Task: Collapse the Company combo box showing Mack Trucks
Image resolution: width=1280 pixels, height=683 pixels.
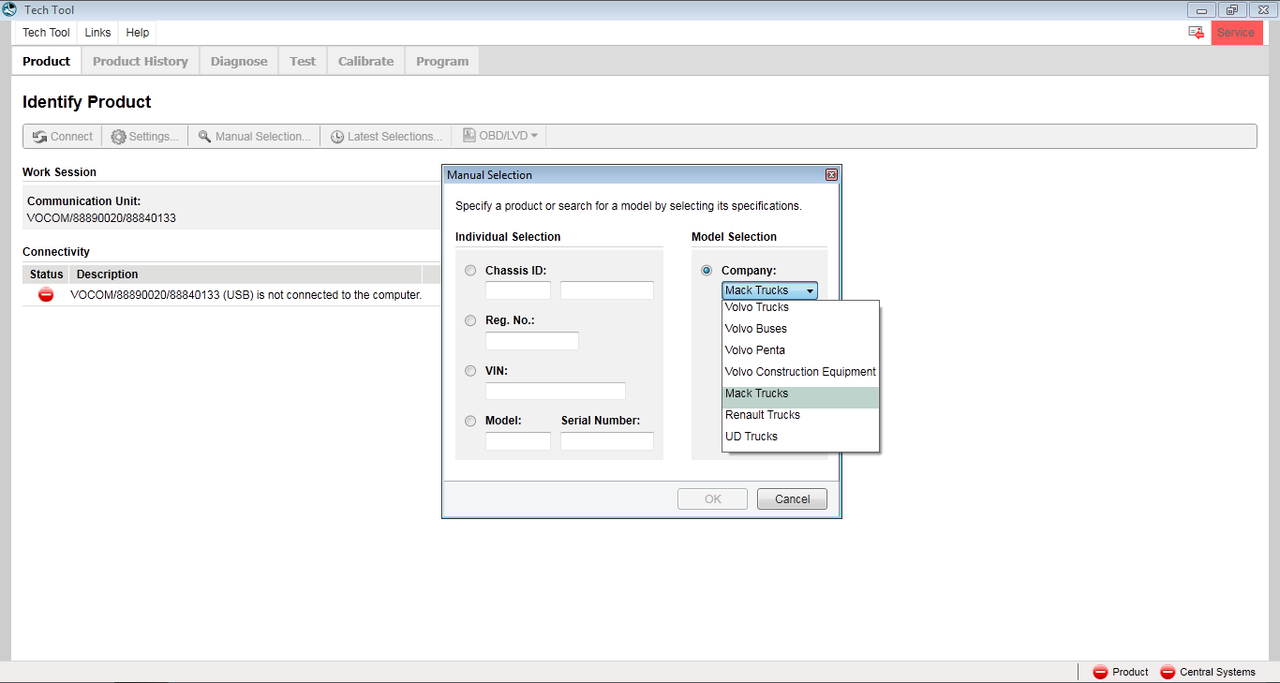Action: tap(770, 290)
